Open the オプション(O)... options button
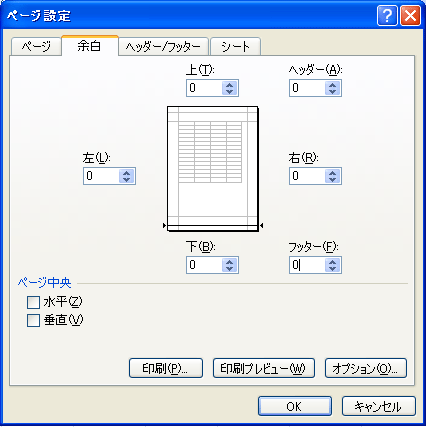 click(366, 368)
